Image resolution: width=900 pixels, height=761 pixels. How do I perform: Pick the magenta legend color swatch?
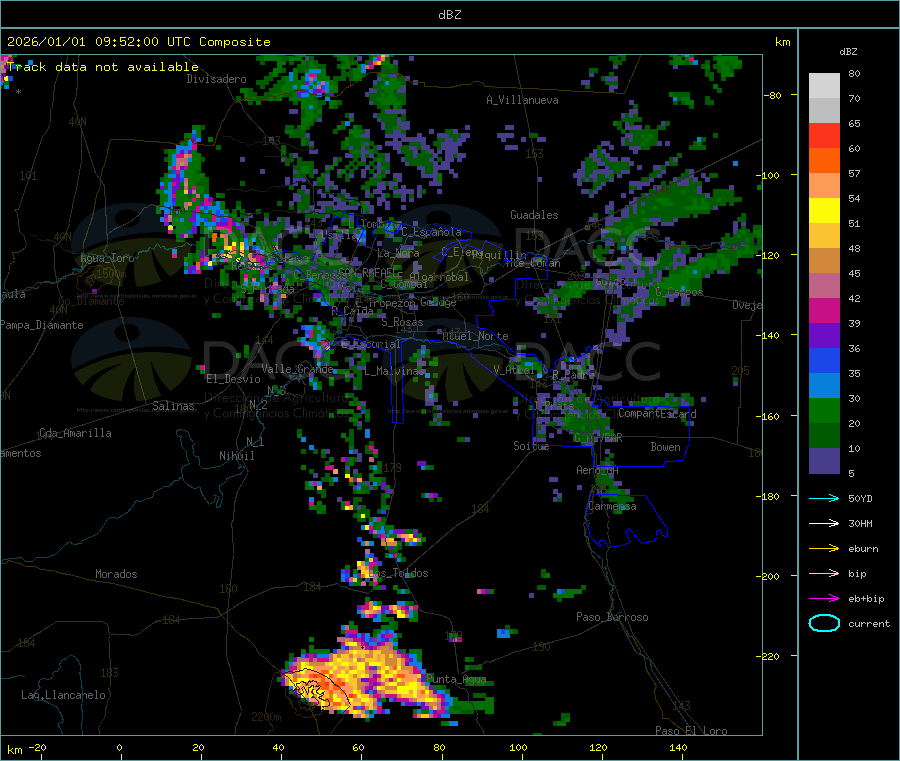tap(824, 310)
